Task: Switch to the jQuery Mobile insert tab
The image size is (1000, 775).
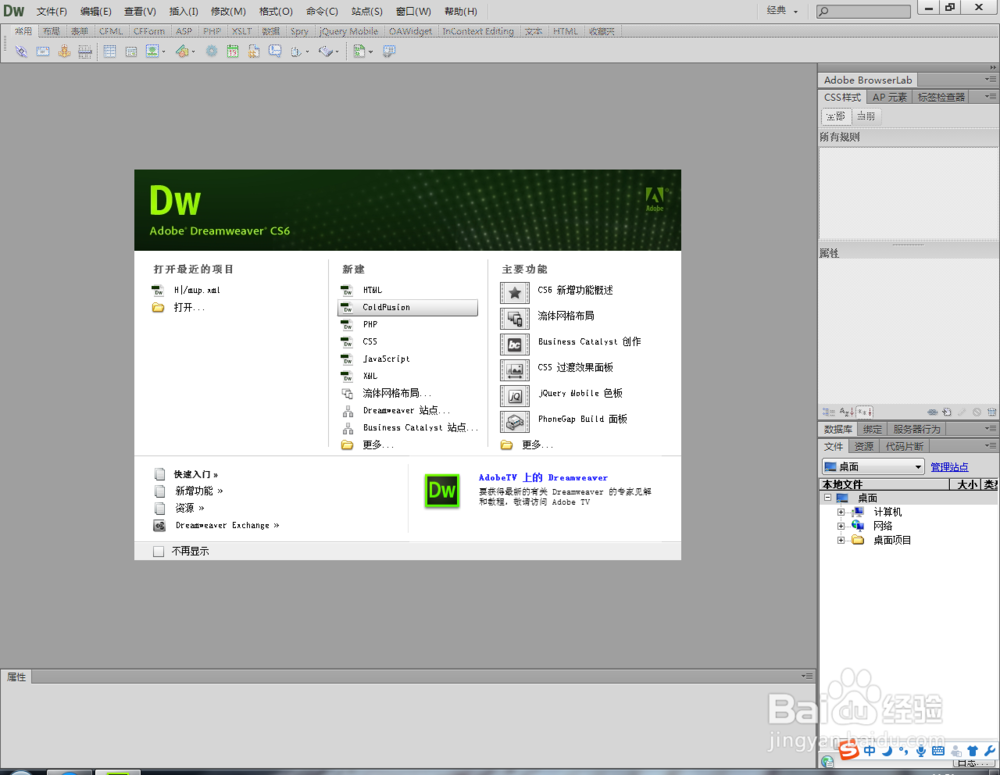Action: pyautogui.click(x=348, y=31)
